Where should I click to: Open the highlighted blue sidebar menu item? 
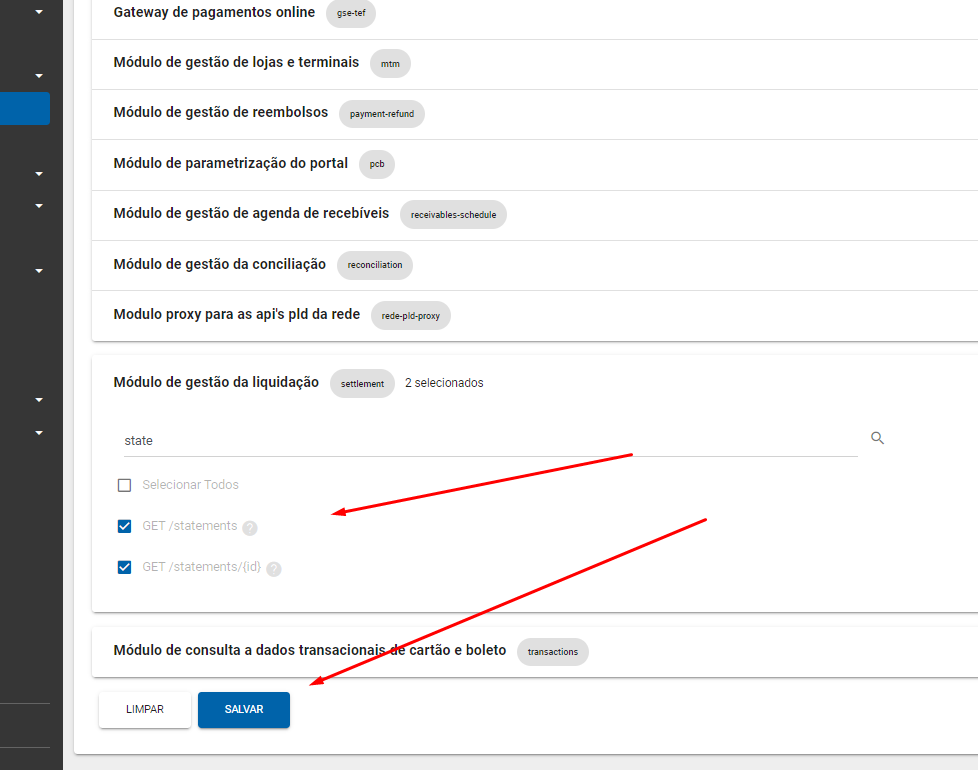[x=24, y=109]
